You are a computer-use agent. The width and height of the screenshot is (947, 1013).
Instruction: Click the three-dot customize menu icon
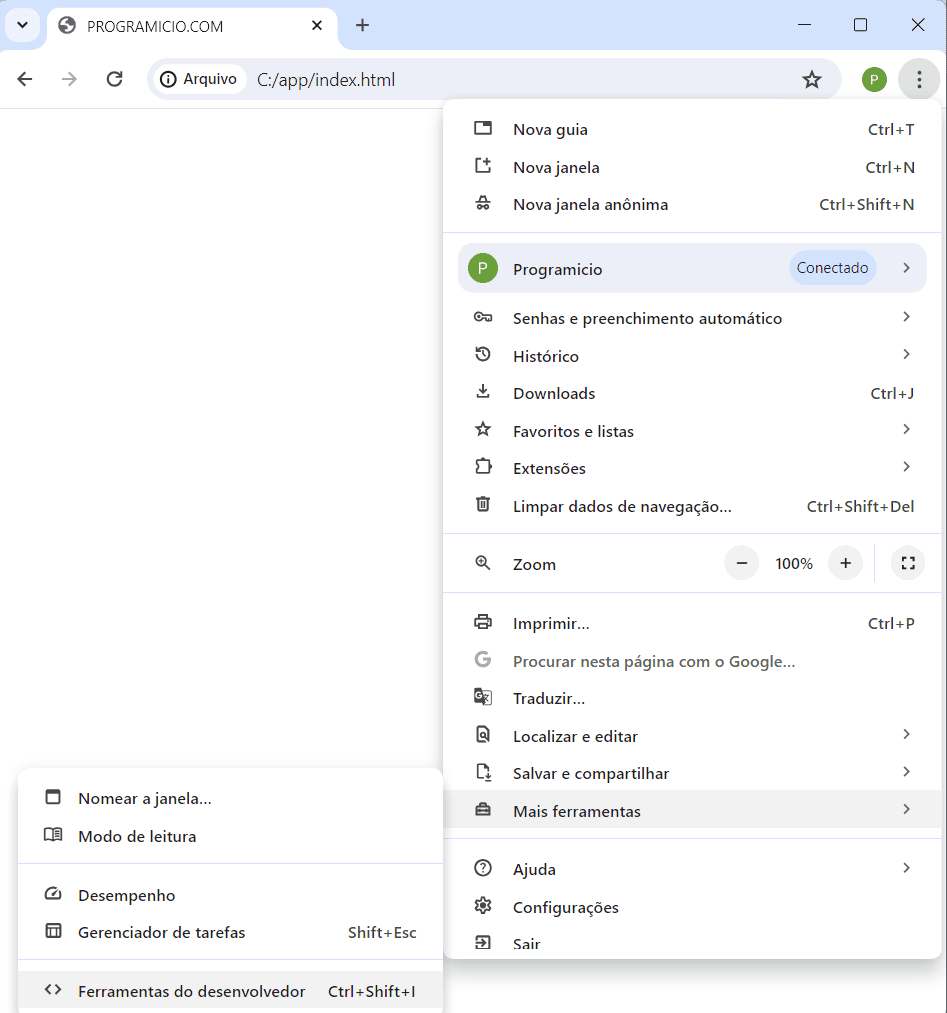pyautogui.click(x=919, y=79)
